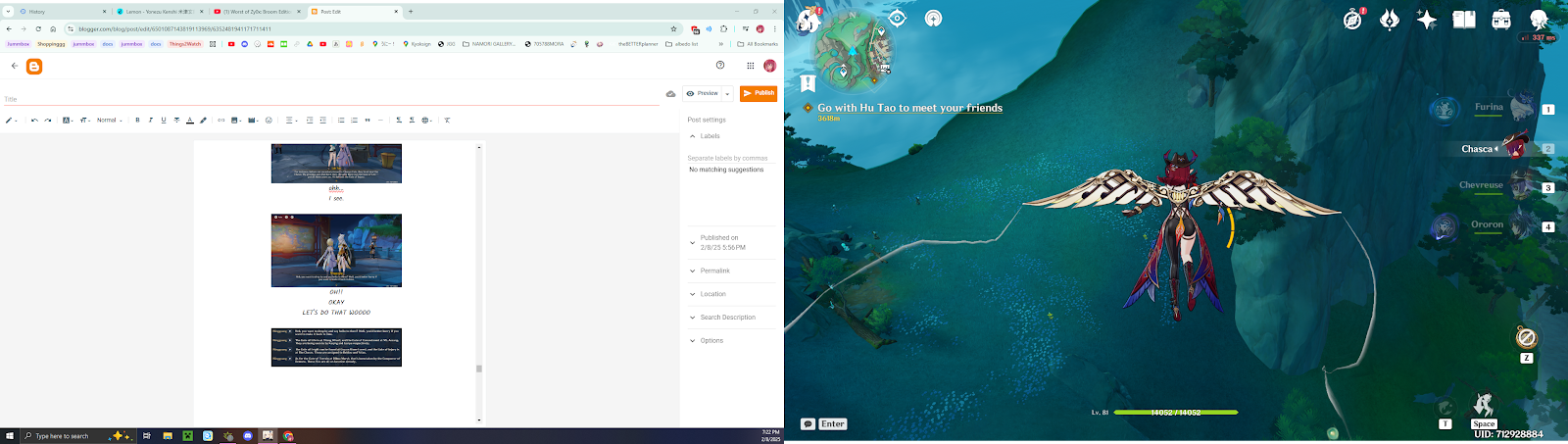Insert an emoji special character

[269, 121]
